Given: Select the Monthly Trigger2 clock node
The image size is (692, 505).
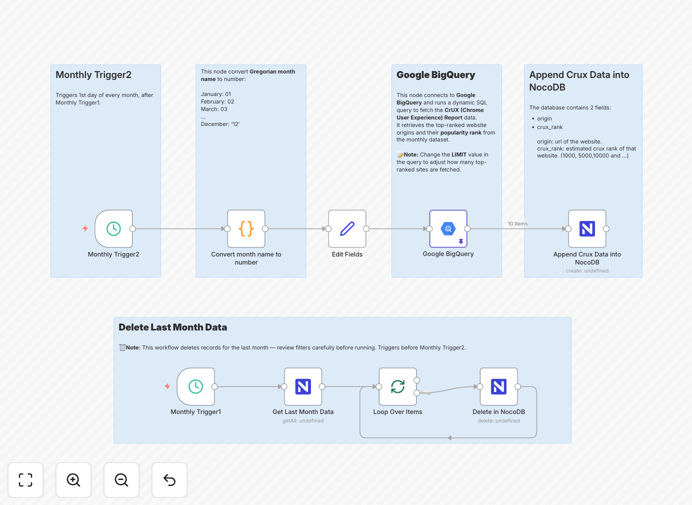Looking at the screenshot, I should [114, 228].
